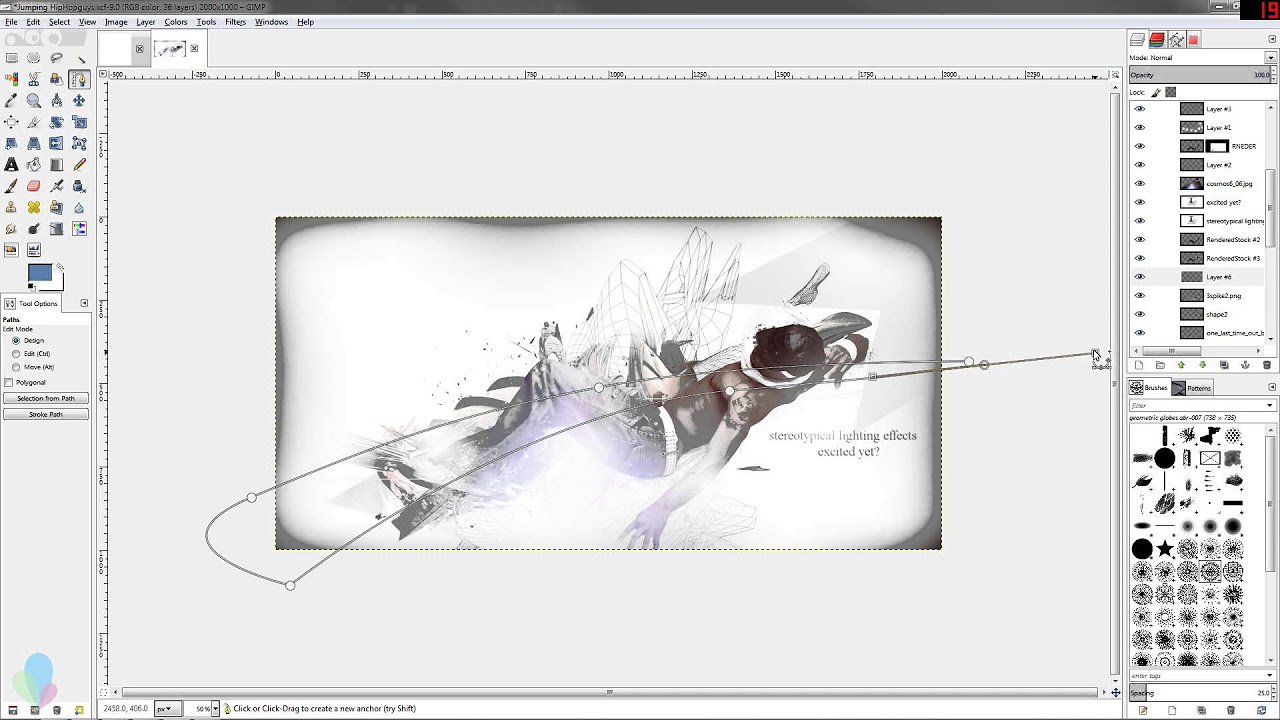This screenshot has height=720, width=1280.
Task: Select the Pencil tool
Action: point(80,165)
